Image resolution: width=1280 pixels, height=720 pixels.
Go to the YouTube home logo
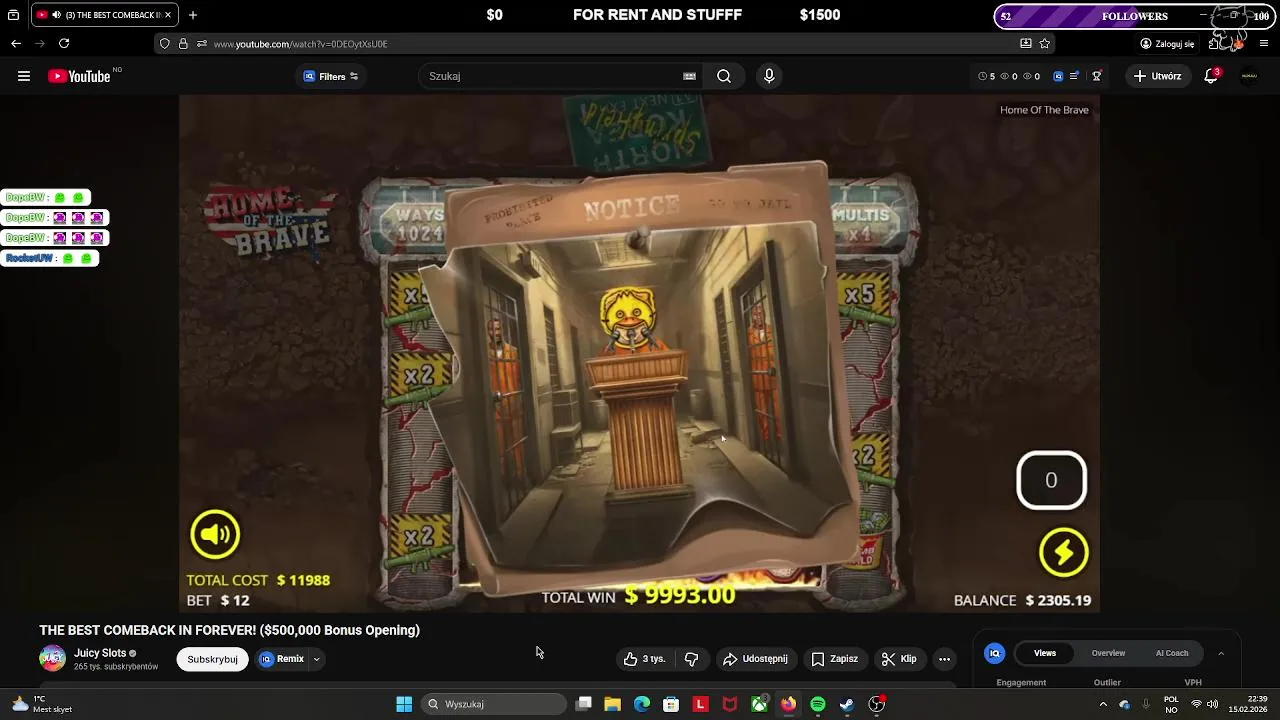click(79, 76)
